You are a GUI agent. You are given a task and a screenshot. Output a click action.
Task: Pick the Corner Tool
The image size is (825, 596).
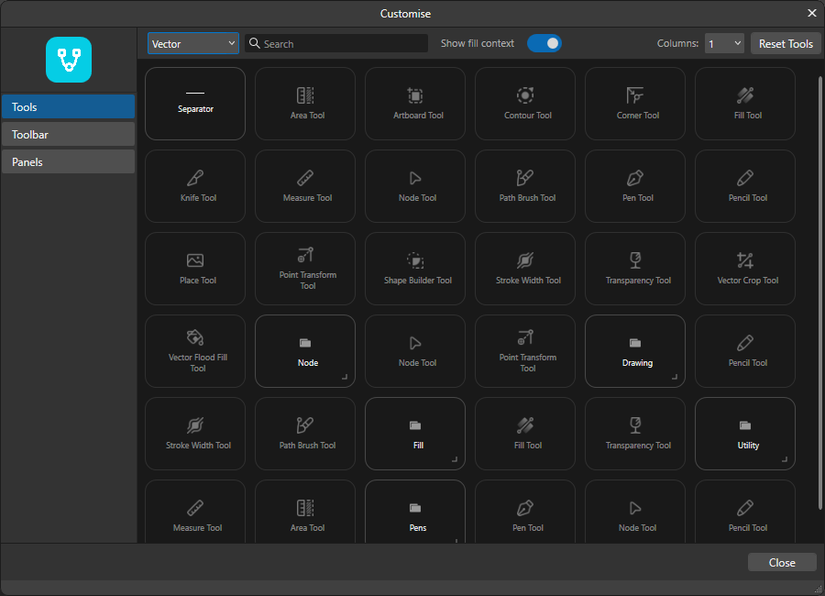point(635,103)
